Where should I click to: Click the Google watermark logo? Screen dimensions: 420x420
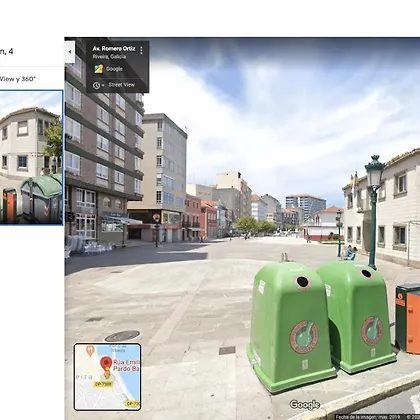pos(305,405)
